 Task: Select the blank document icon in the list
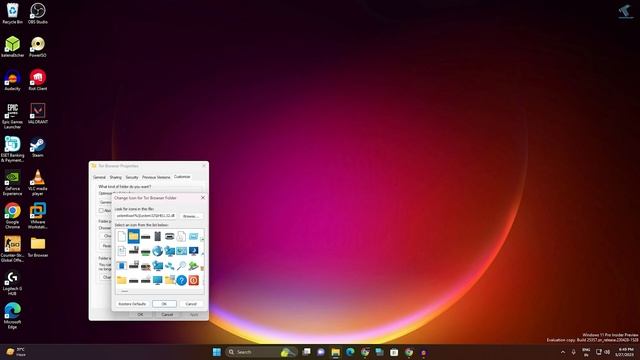tap(122, 236)
